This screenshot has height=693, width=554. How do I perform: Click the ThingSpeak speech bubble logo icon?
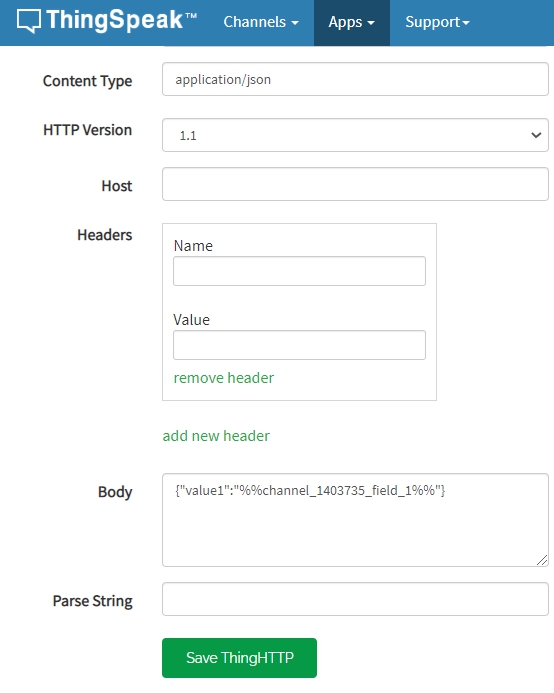point(28,21)
